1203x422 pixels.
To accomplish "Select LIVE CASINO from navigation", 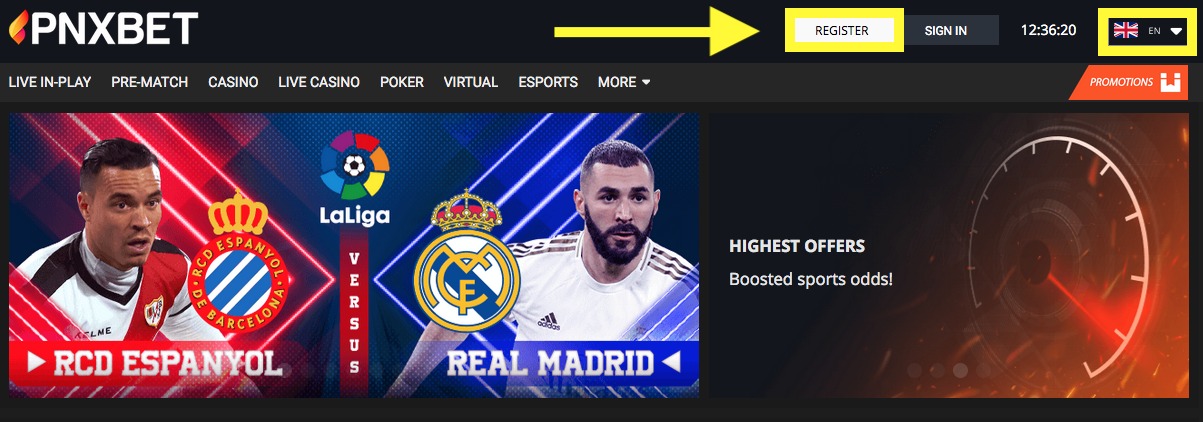I will tap(319, 82).
